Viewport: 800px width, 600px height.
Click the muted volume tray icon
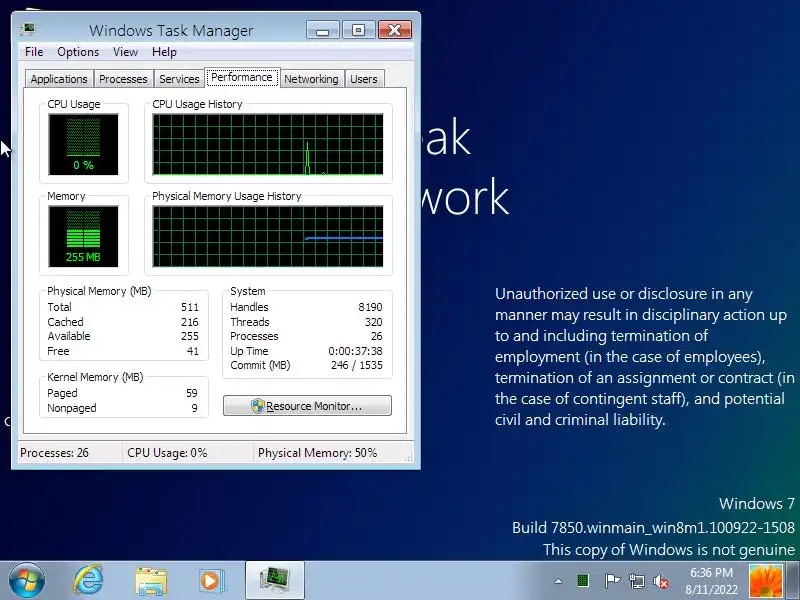[x=661, y=581]
